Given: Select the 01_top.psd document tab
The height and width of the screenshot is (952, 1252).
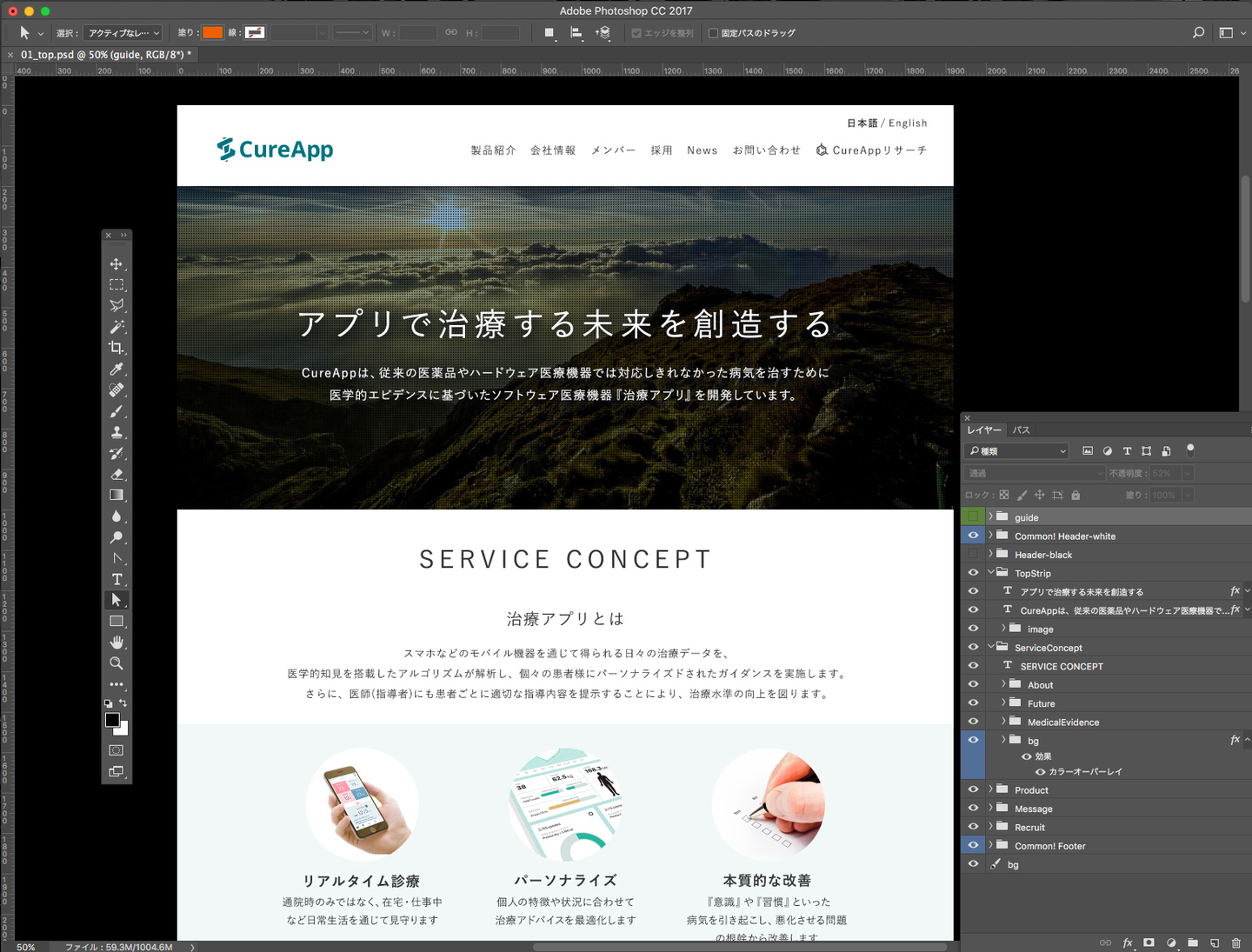Looking at the screenshot, I should pyautogui.click(x=105, y=55).
